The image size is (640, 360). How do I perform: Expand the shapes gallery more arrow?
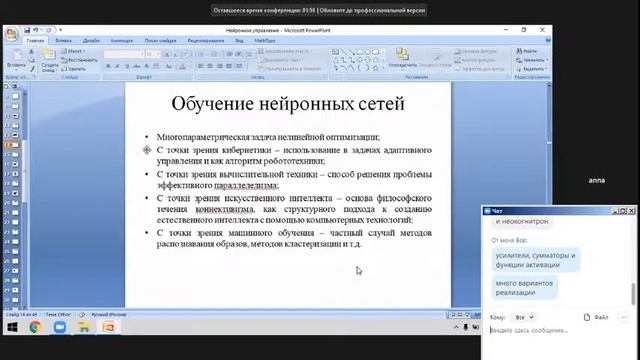[383, 69]
